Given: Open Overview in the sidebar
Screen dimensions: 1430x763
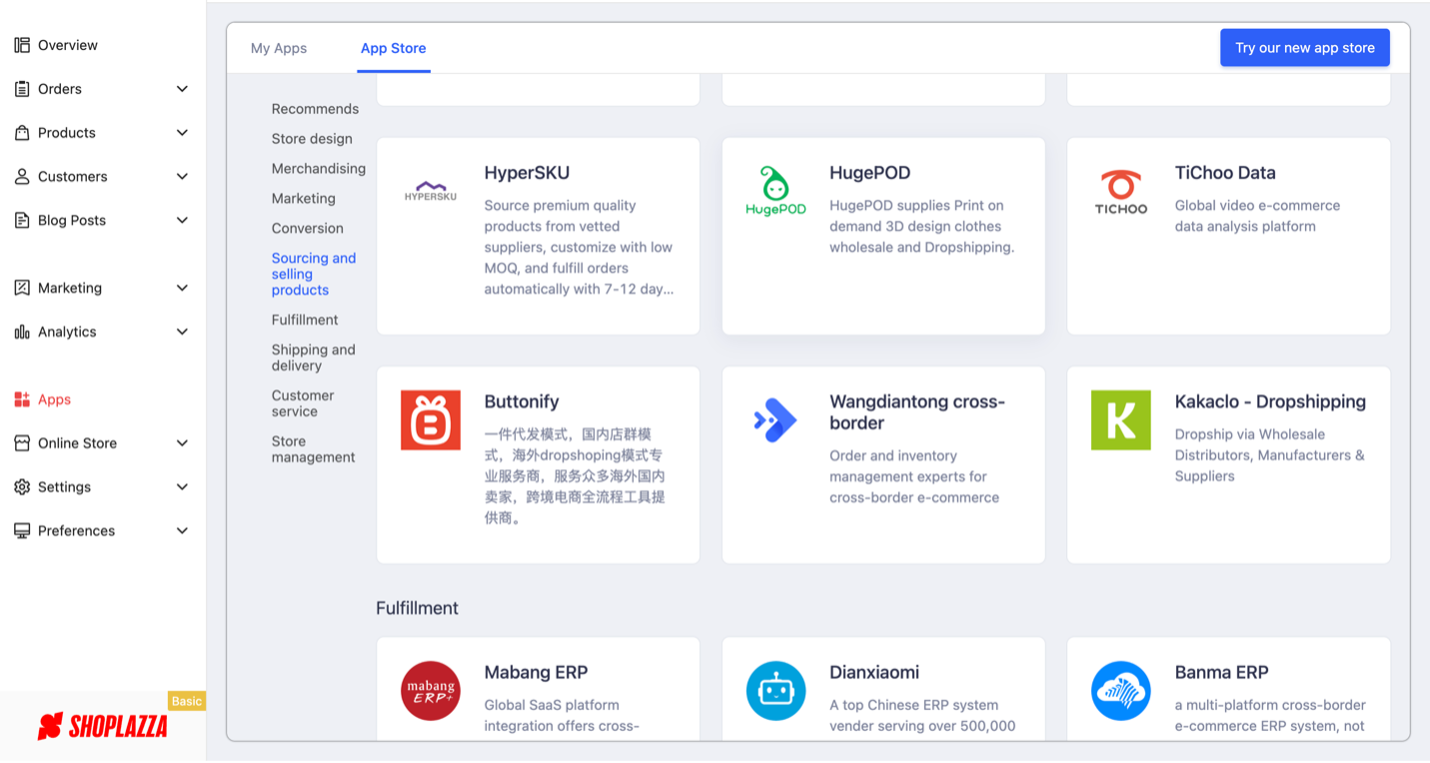Looking at the screenshot, I should (67, 45).
